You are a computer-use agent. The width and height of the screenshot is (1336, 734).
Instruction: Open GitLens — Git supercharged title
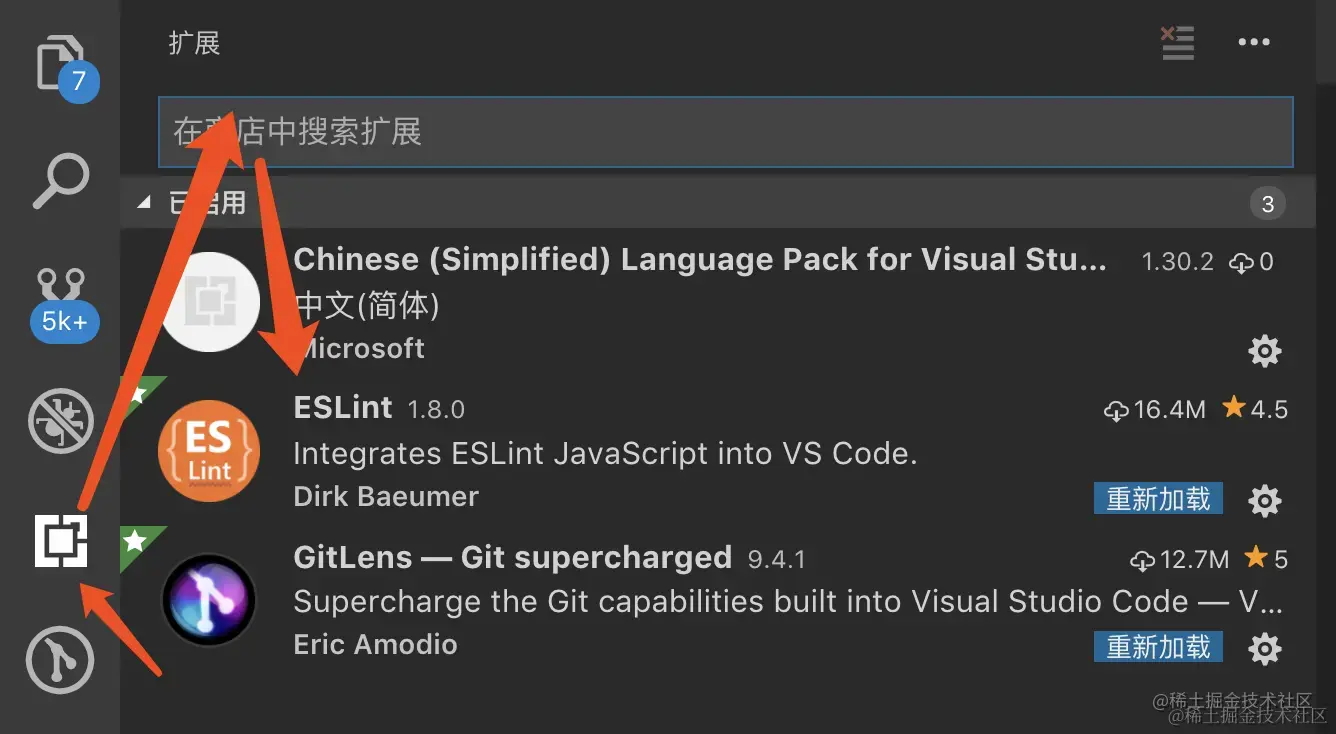(512, 557)
